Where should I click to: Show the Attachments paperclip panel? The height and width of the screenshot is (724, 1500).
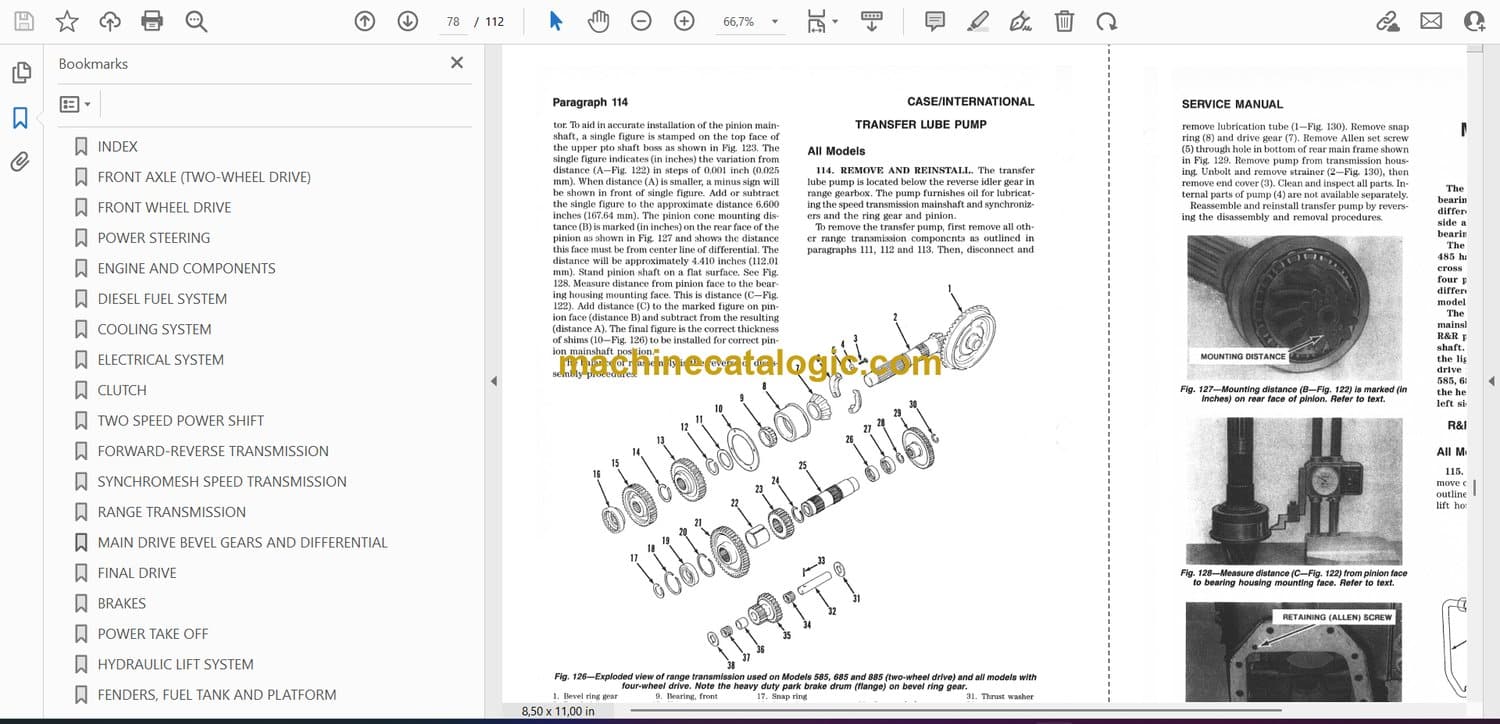(x=20, y=162)
